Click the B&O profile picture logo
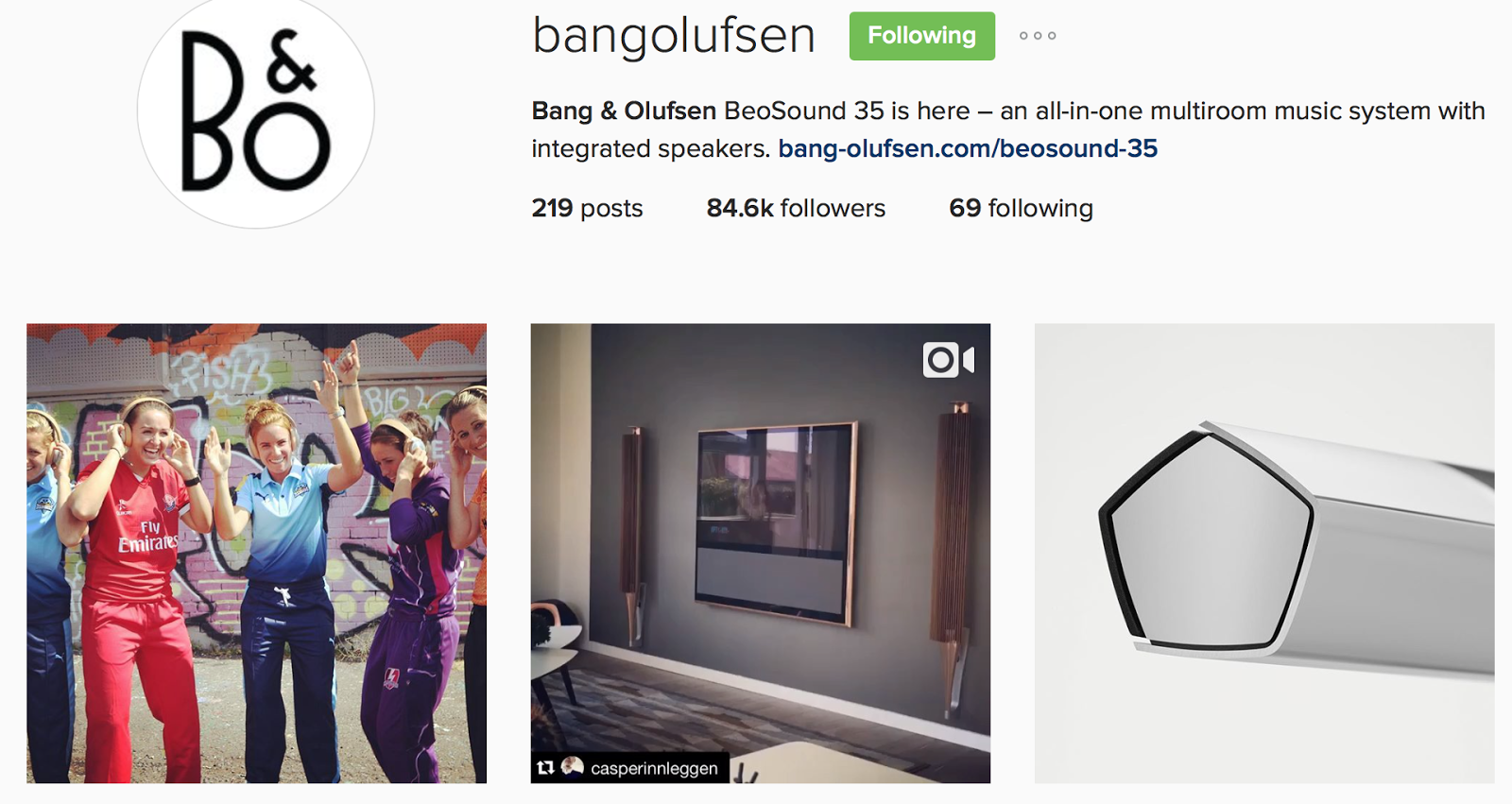 coord(256,110)
